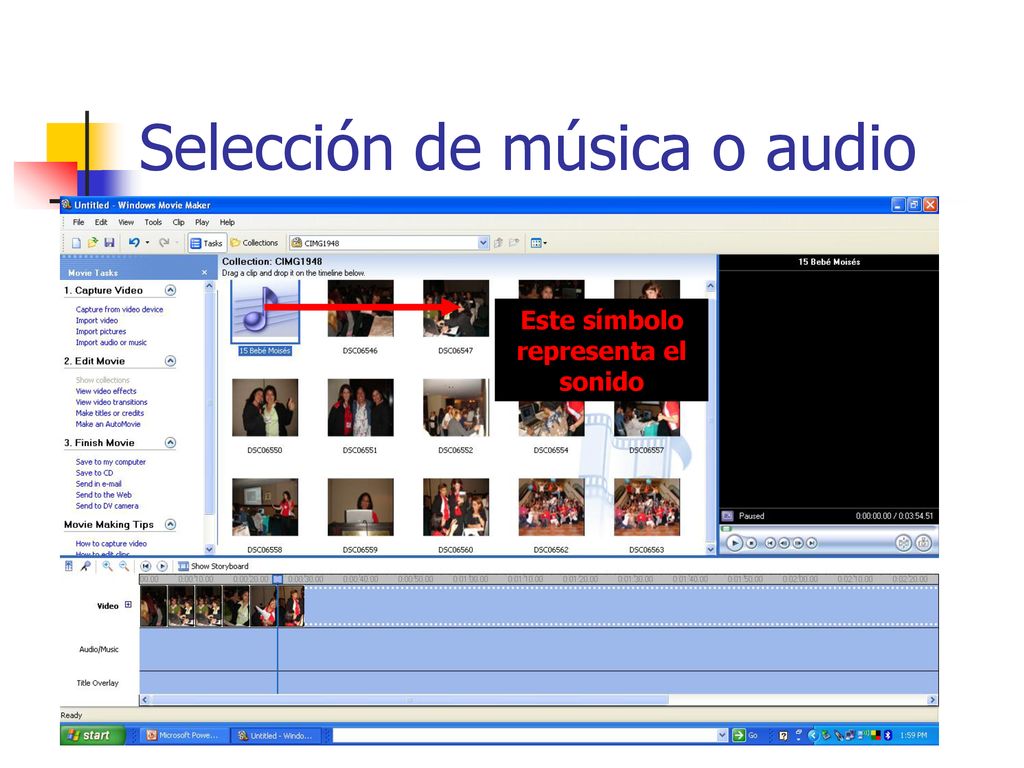The image size is (1024, 768).
Task: Click Capture from video device link
Action: pyautogui.click(x=120, y=310)
